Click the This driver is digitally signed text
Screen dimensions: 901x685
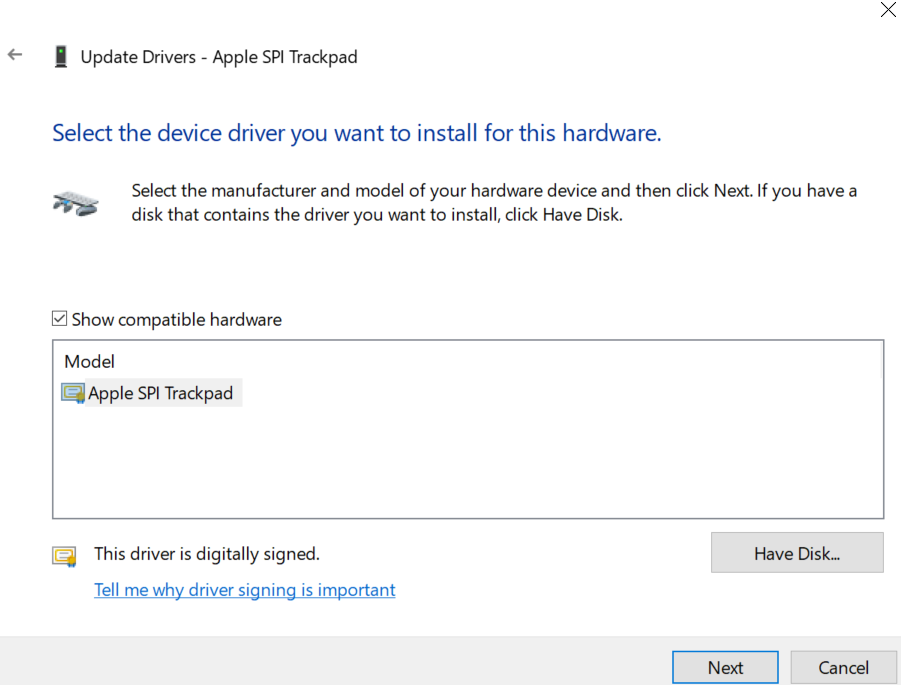[x=207, y=553]
